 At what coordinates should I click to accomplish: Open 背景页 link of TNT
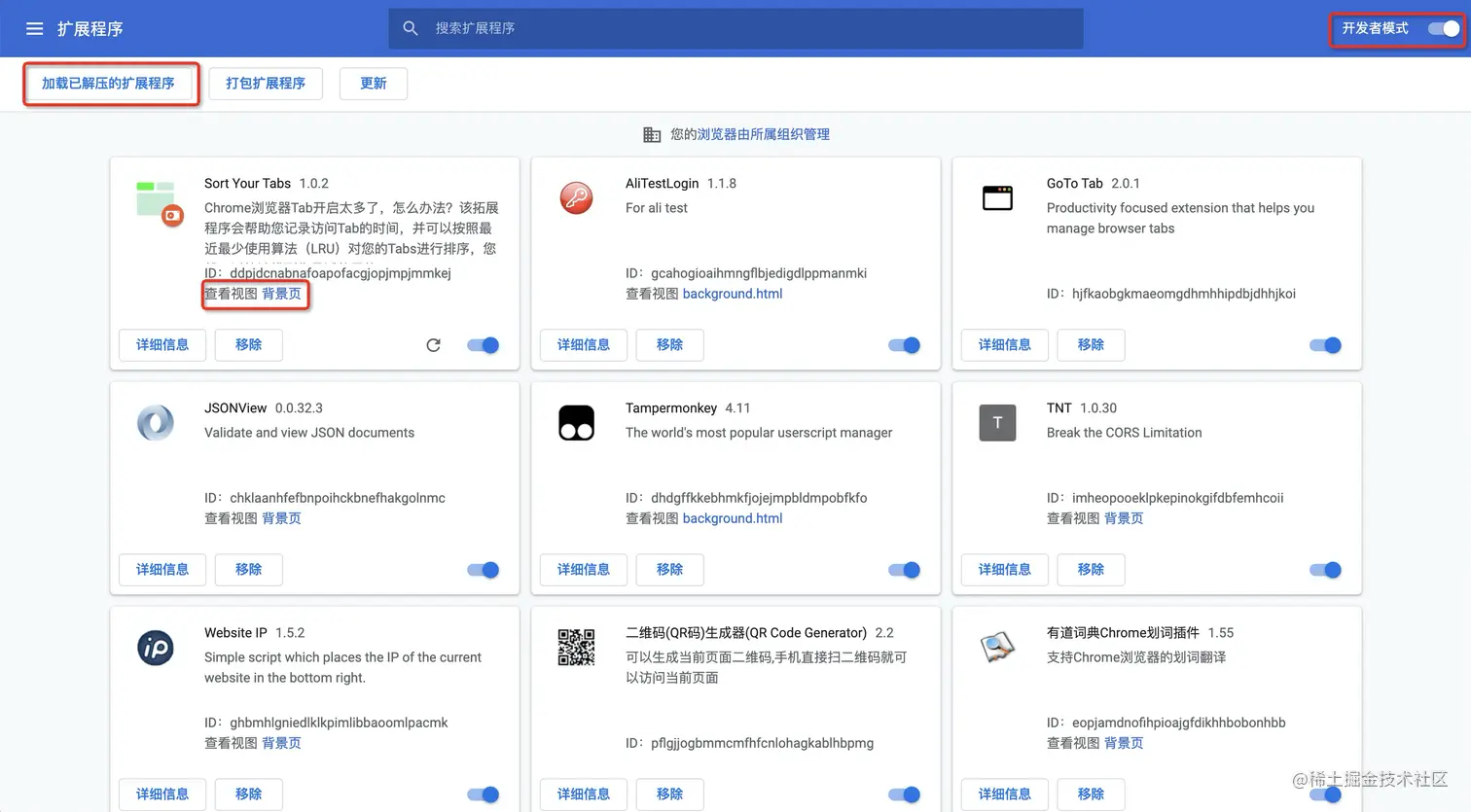click(1124, 518)
